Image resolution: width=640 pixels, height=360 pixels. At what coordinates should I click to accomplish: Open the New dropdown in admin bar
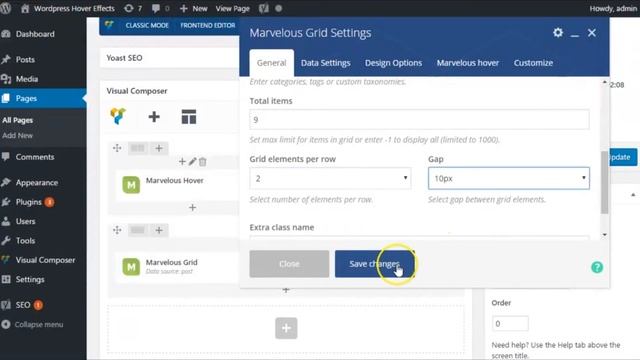(x=193, y=8)
